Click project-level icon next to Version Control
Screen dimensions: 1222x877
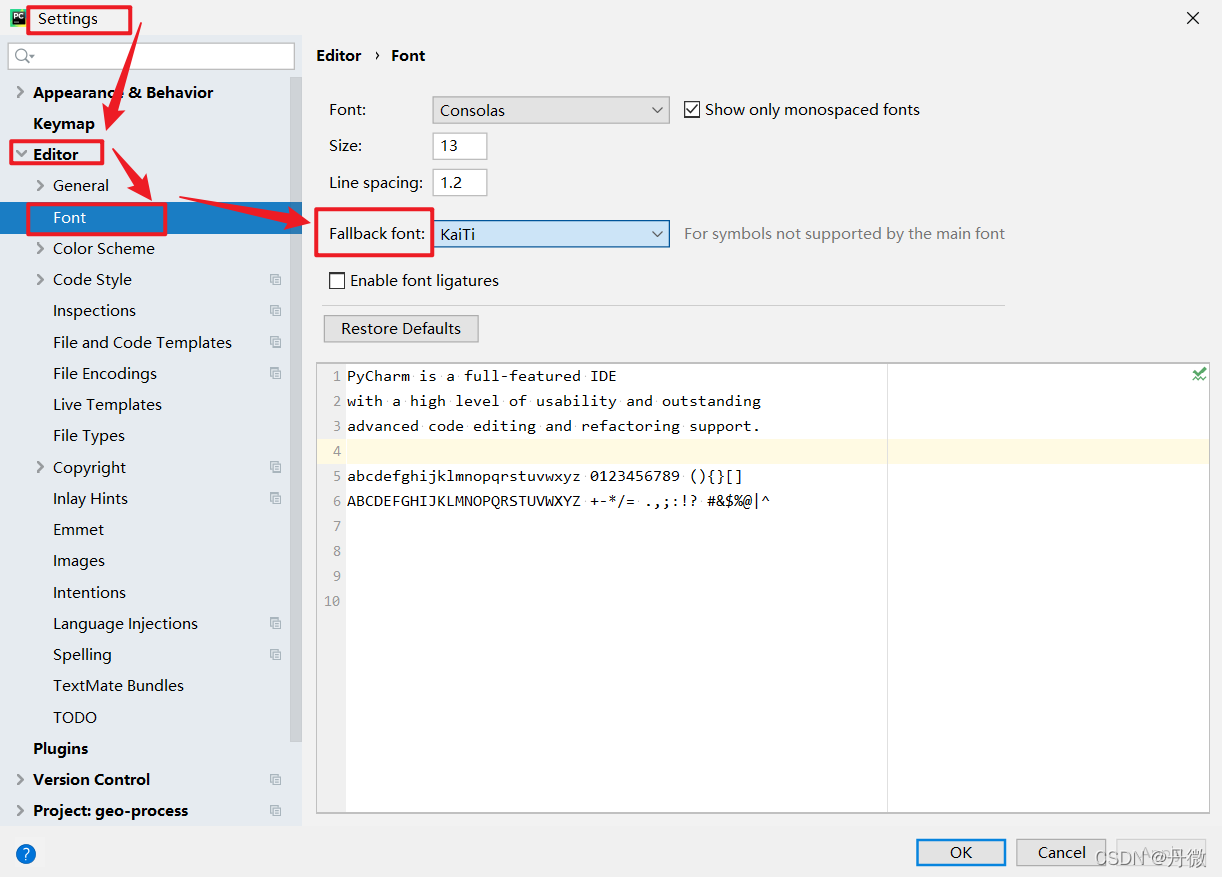click(275, 779)
